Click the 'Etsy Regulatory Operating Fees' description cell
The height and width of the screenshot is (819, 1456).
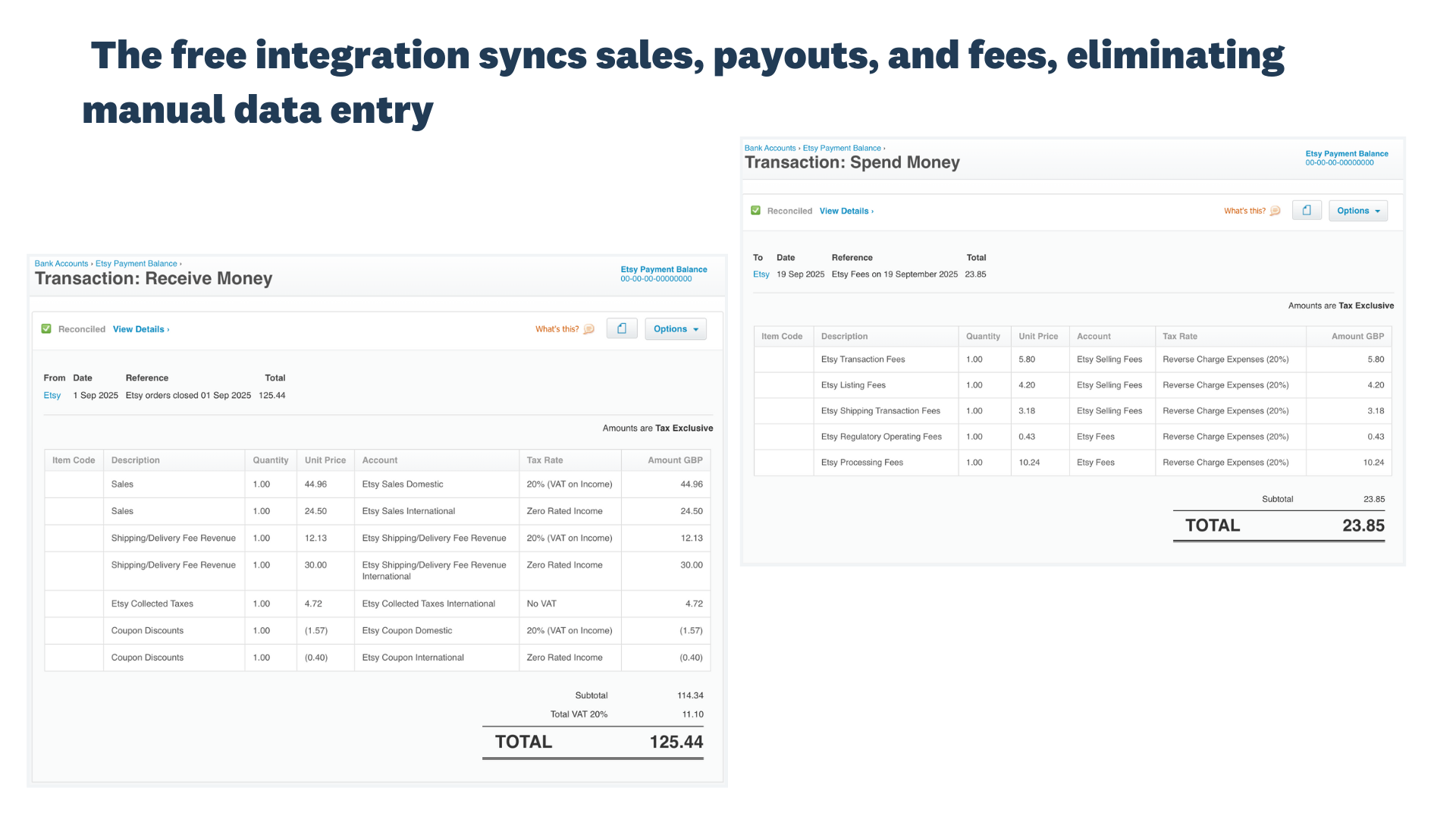pos(885,437)
